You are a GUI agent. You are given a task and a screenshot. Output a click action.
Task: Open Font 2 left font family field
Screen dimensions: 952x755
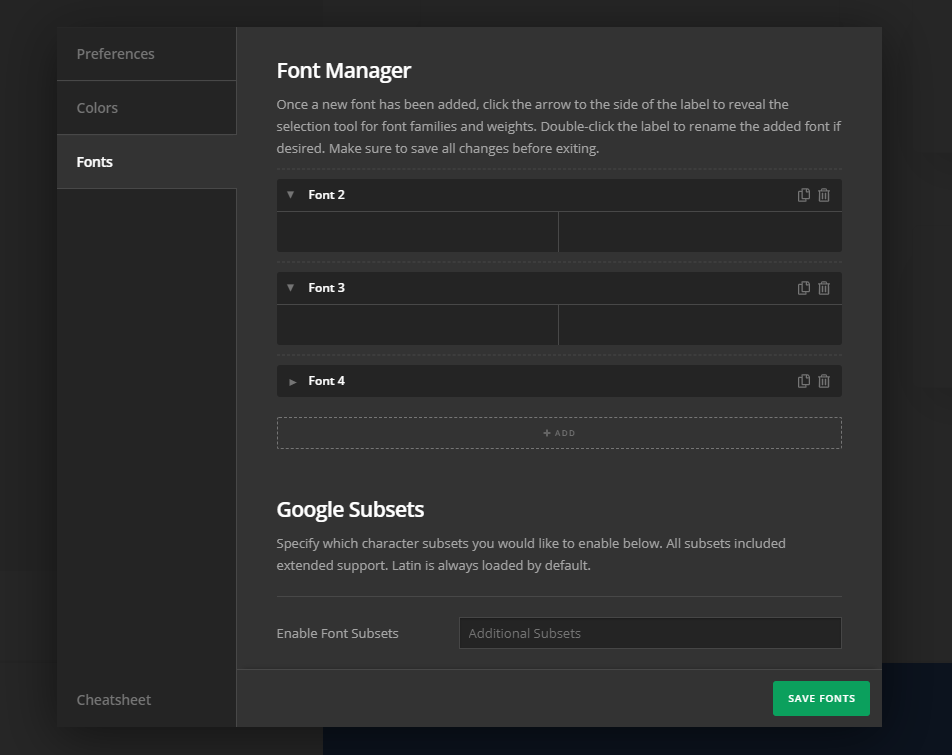[417, 232]
